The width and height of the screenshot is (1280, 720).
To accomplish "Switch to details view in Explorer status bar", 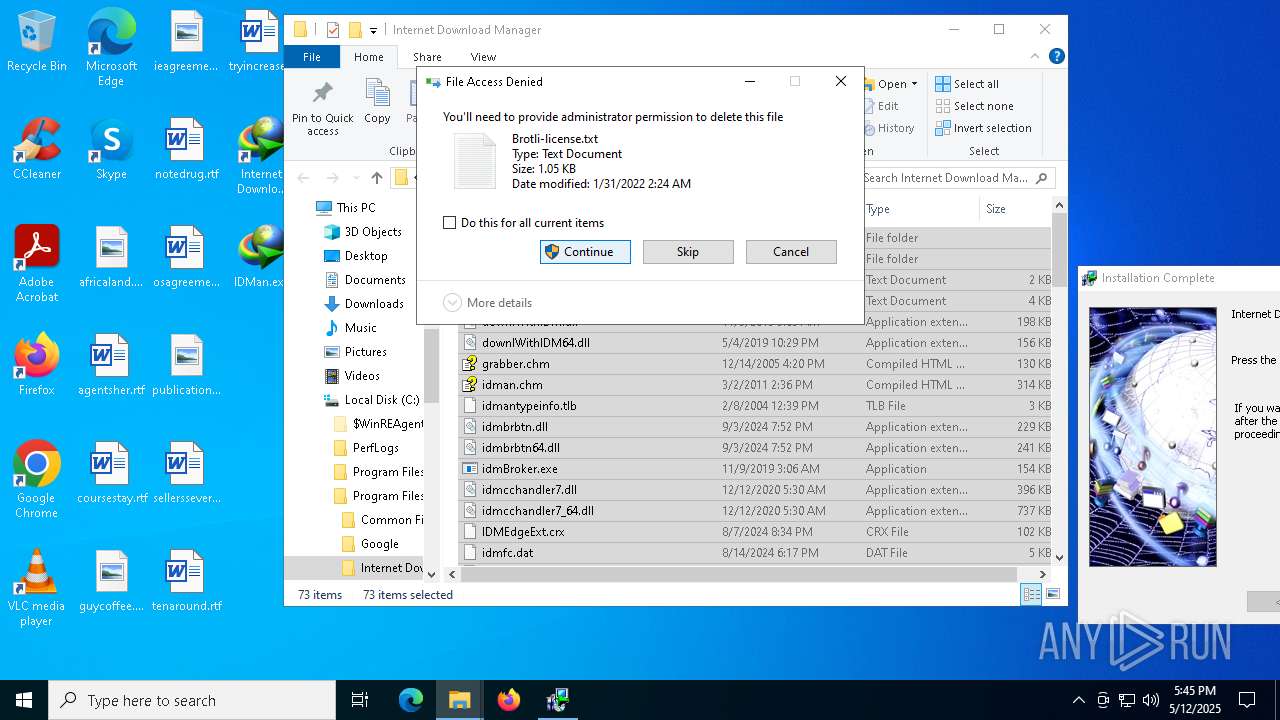I will pyautogui.click(x=1031, y=594).
